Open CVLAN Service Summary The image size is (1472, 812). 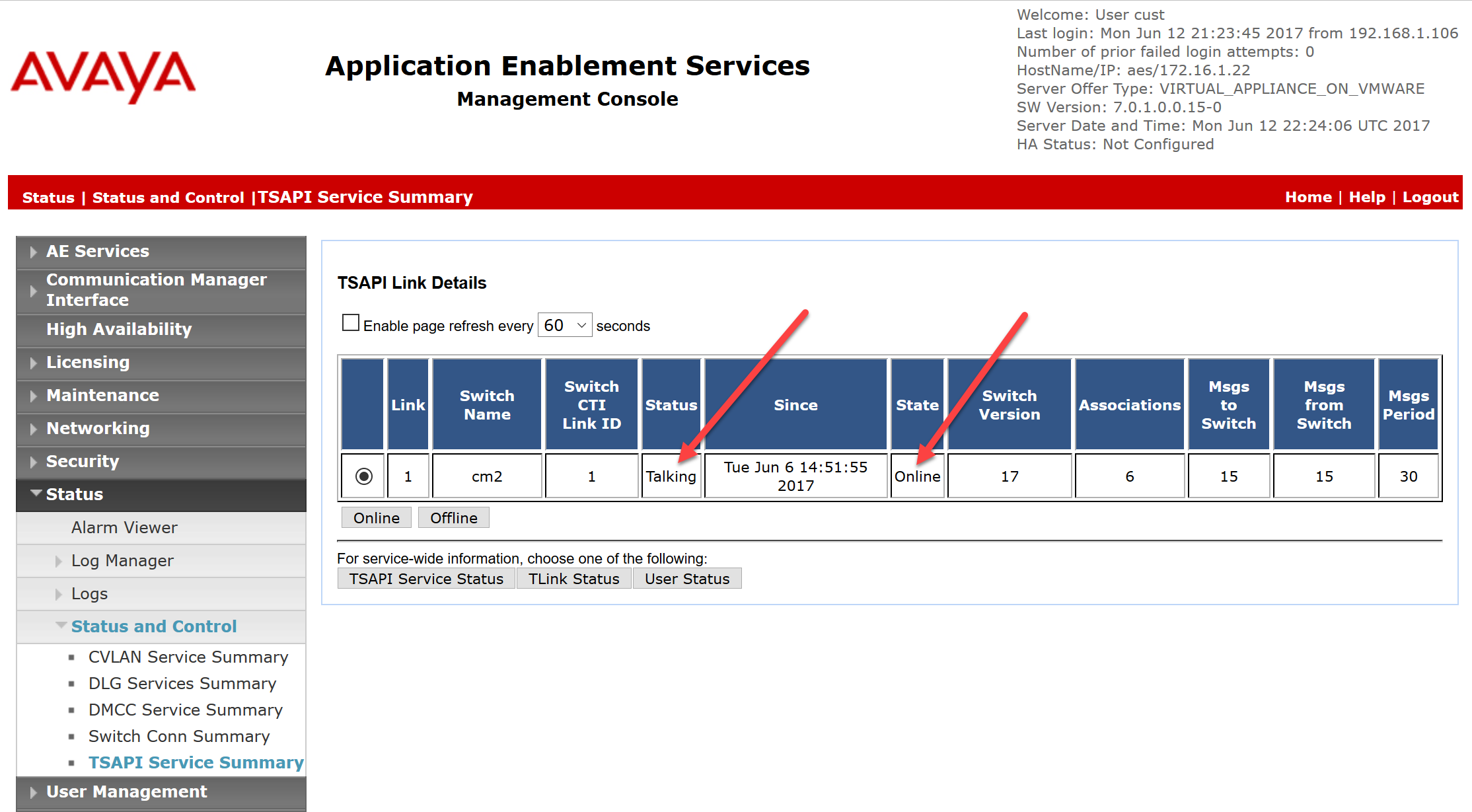pyautogui.click(x=188, y=657)
